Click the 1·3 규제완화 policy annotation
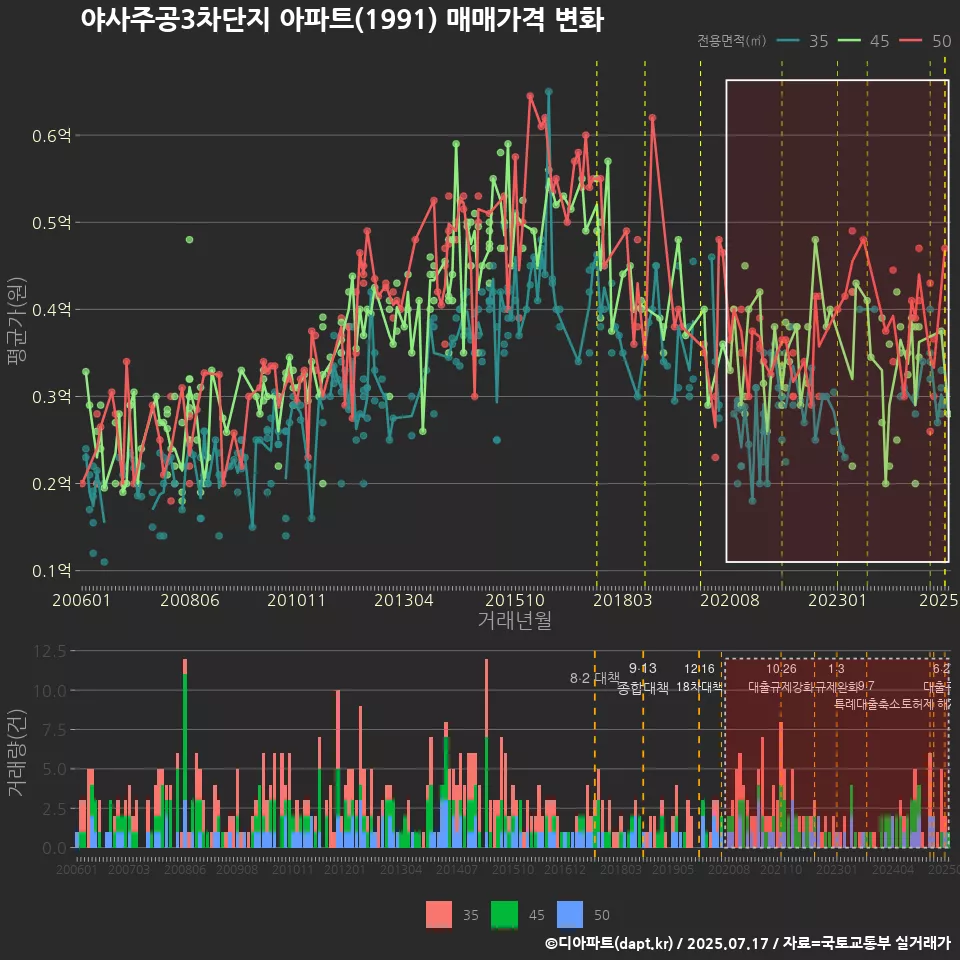Image resolution: width=960 pixels, height=960 pixels. click(836, 678)
